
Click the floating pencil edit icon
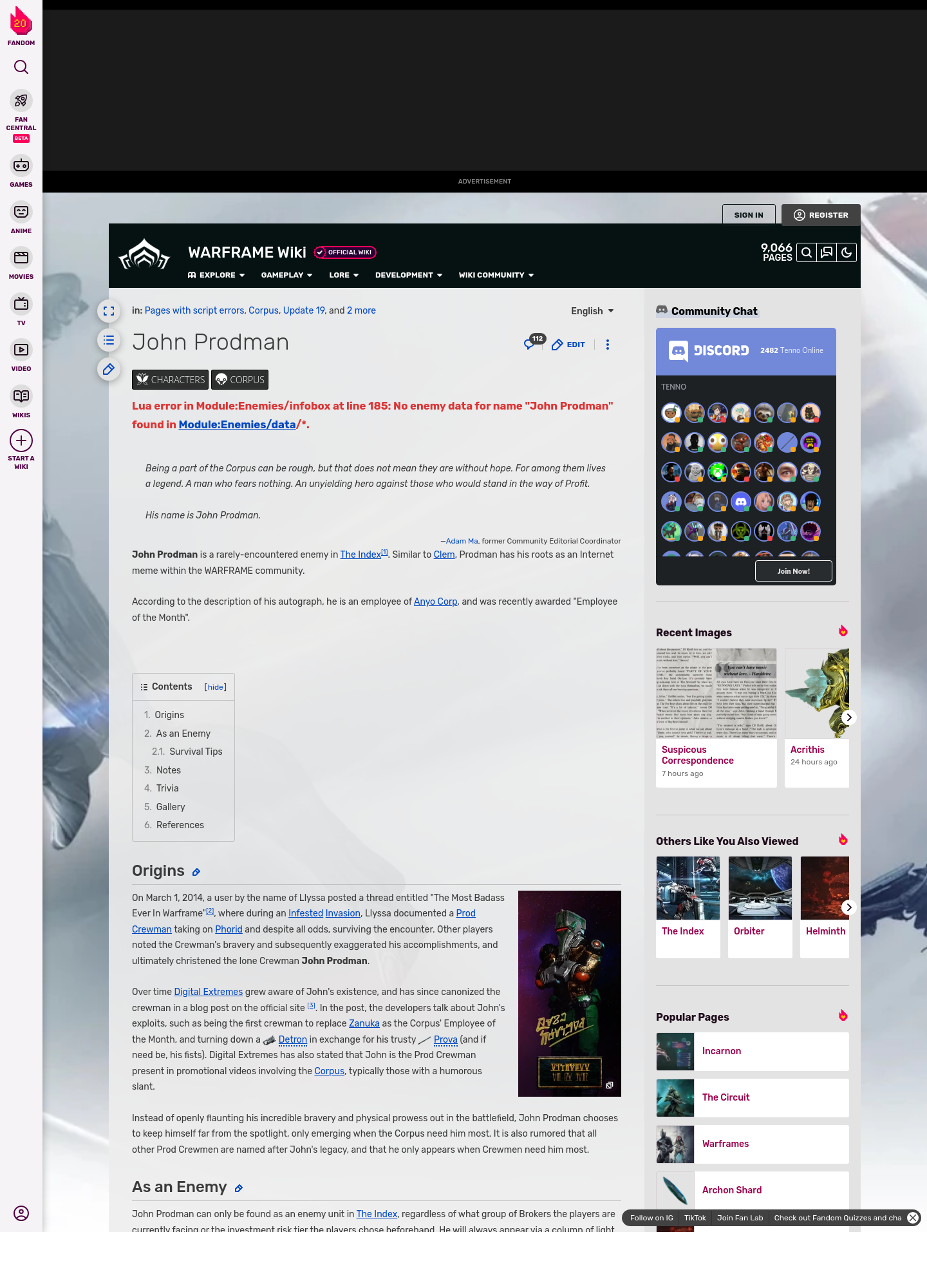109,369
